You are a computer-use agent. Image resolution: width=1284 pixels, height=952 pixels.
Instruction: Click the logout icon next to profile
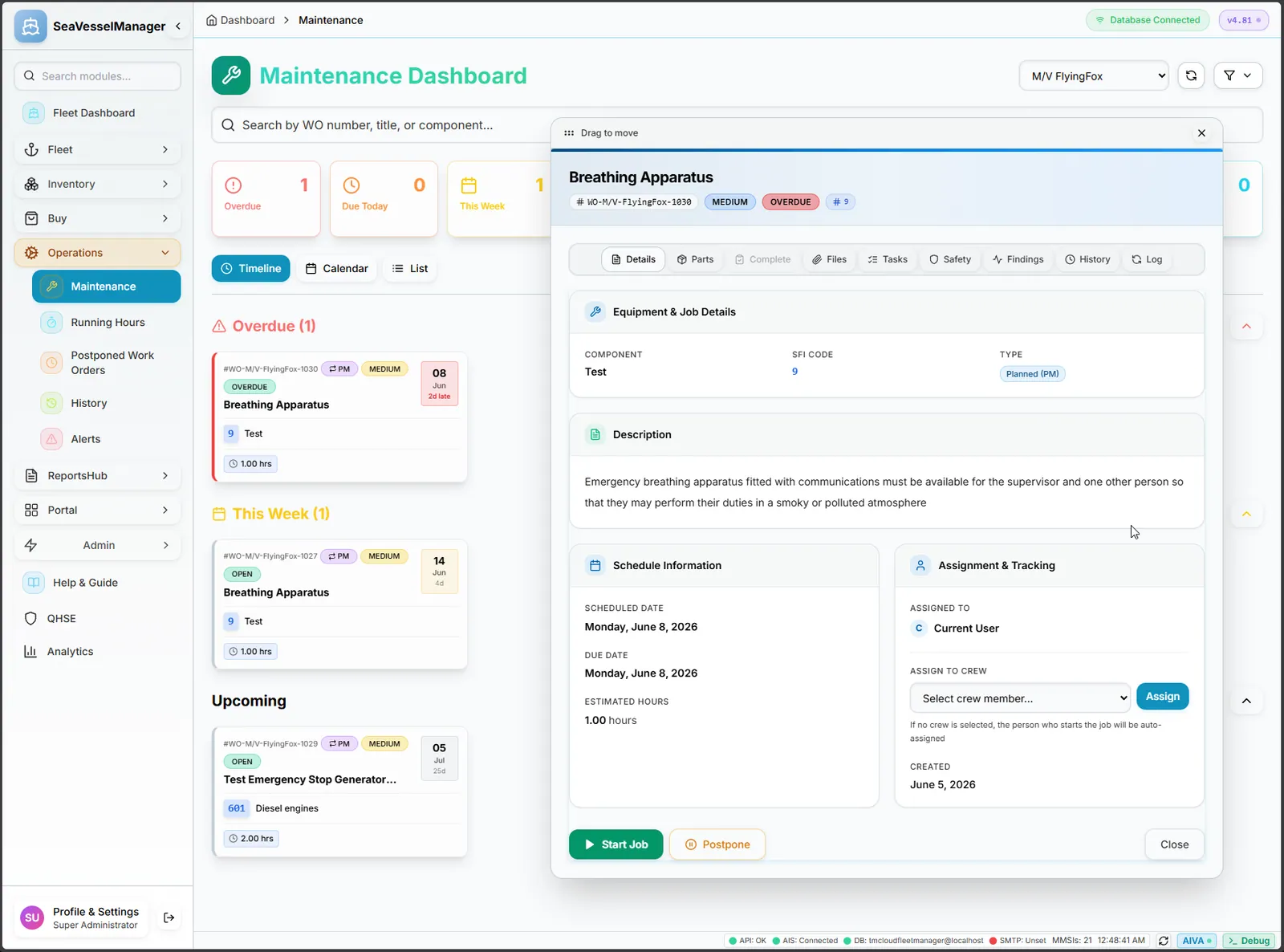169,917
